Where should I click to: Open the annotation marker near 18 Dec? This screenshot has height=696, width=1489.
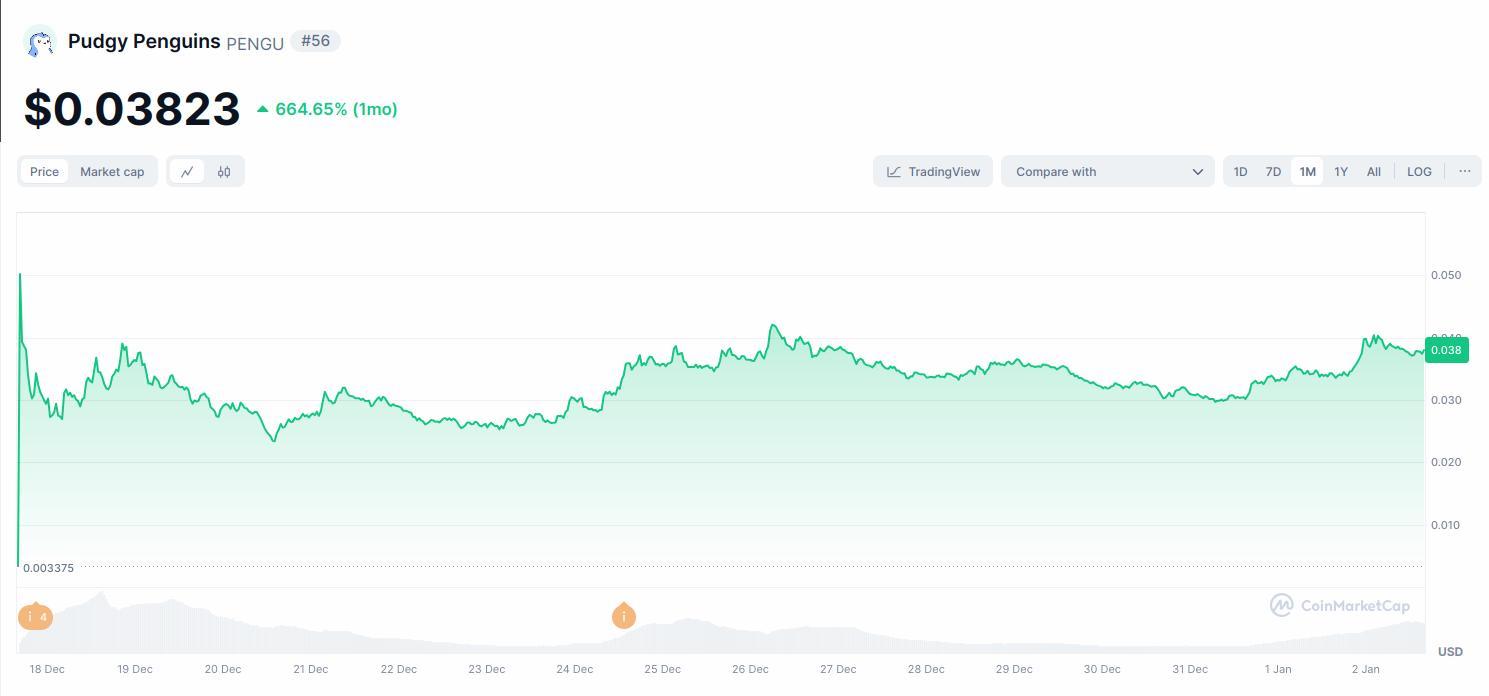(35, 617)
